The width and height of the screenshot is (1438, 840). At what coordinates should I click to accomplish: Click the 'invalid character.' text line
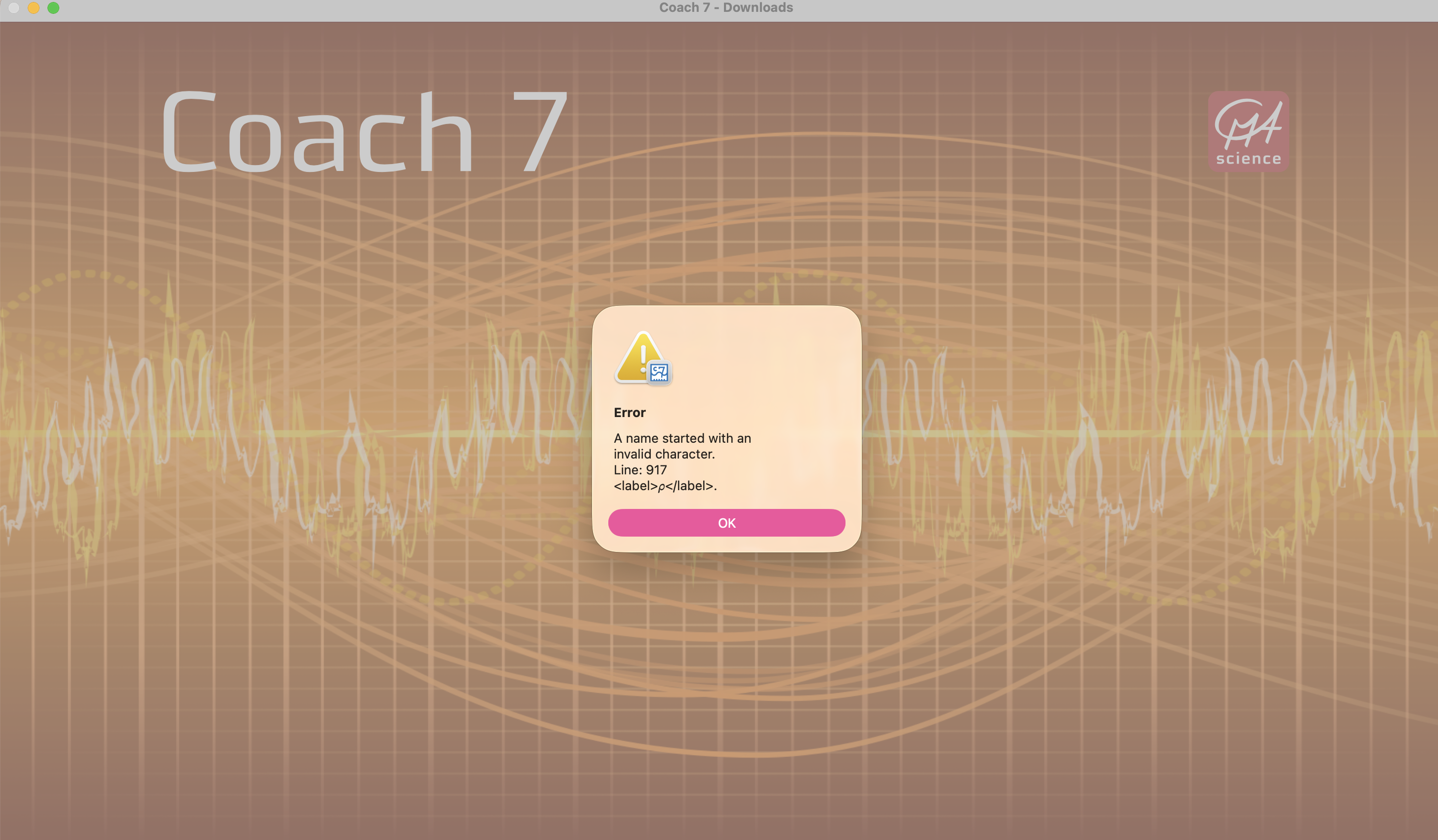664,454
